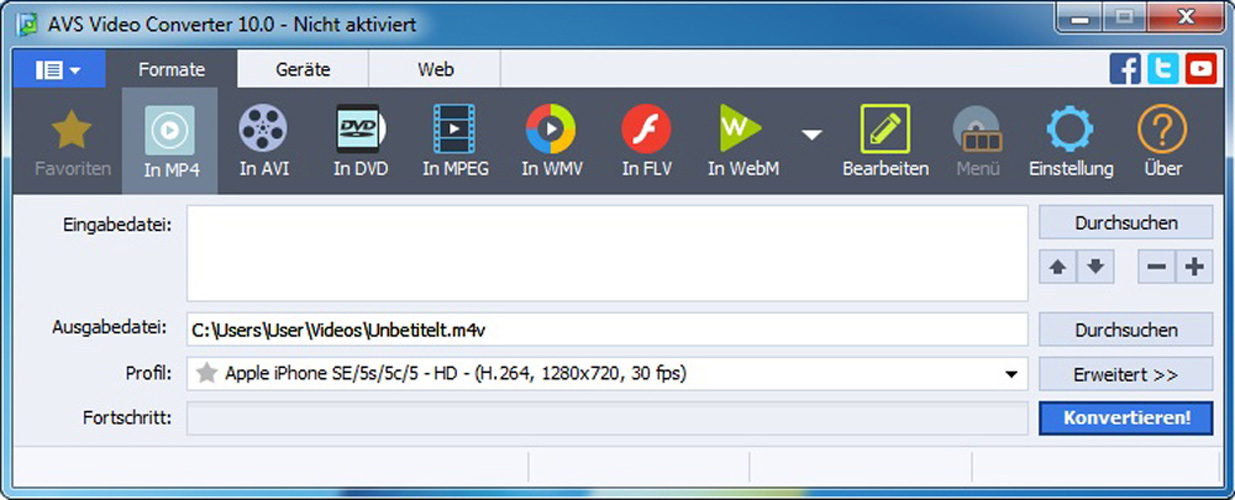The image size is (1235, 500).
Task: Click the Fortschritt progress bar
Action: tap(607, 418)
